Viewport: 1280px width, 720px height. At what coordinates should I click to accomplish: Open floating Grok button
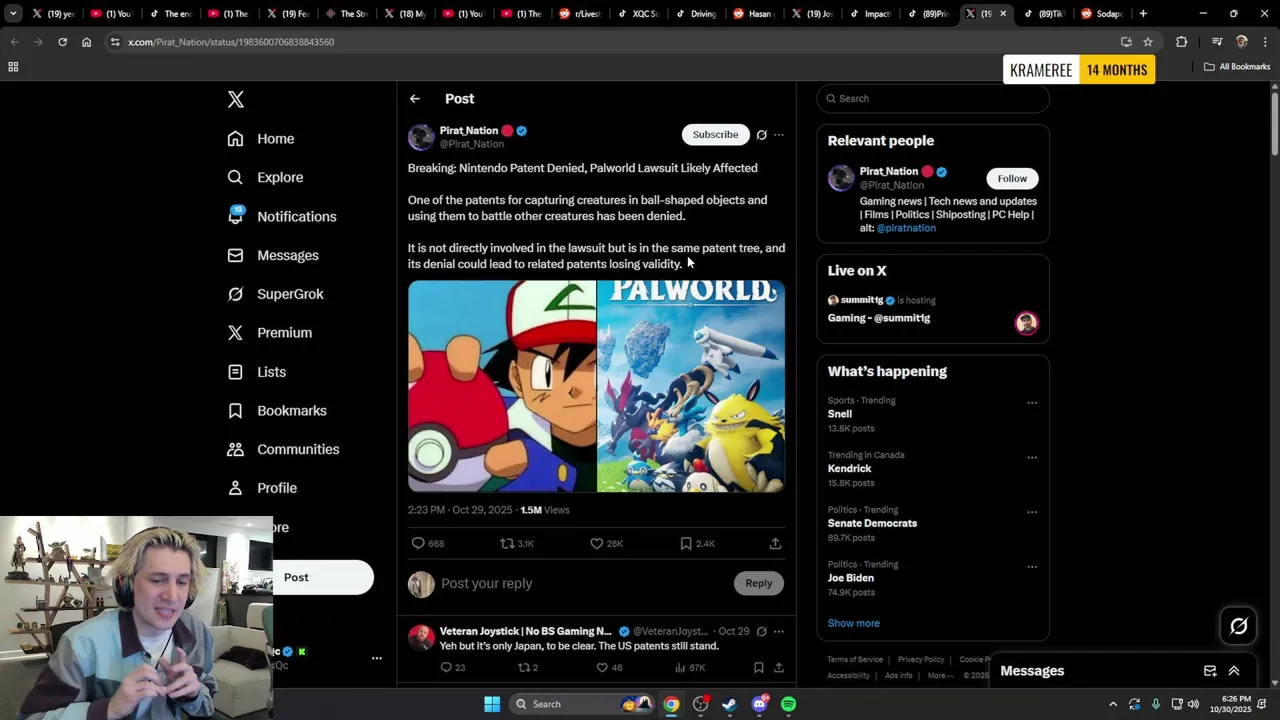1239,626
